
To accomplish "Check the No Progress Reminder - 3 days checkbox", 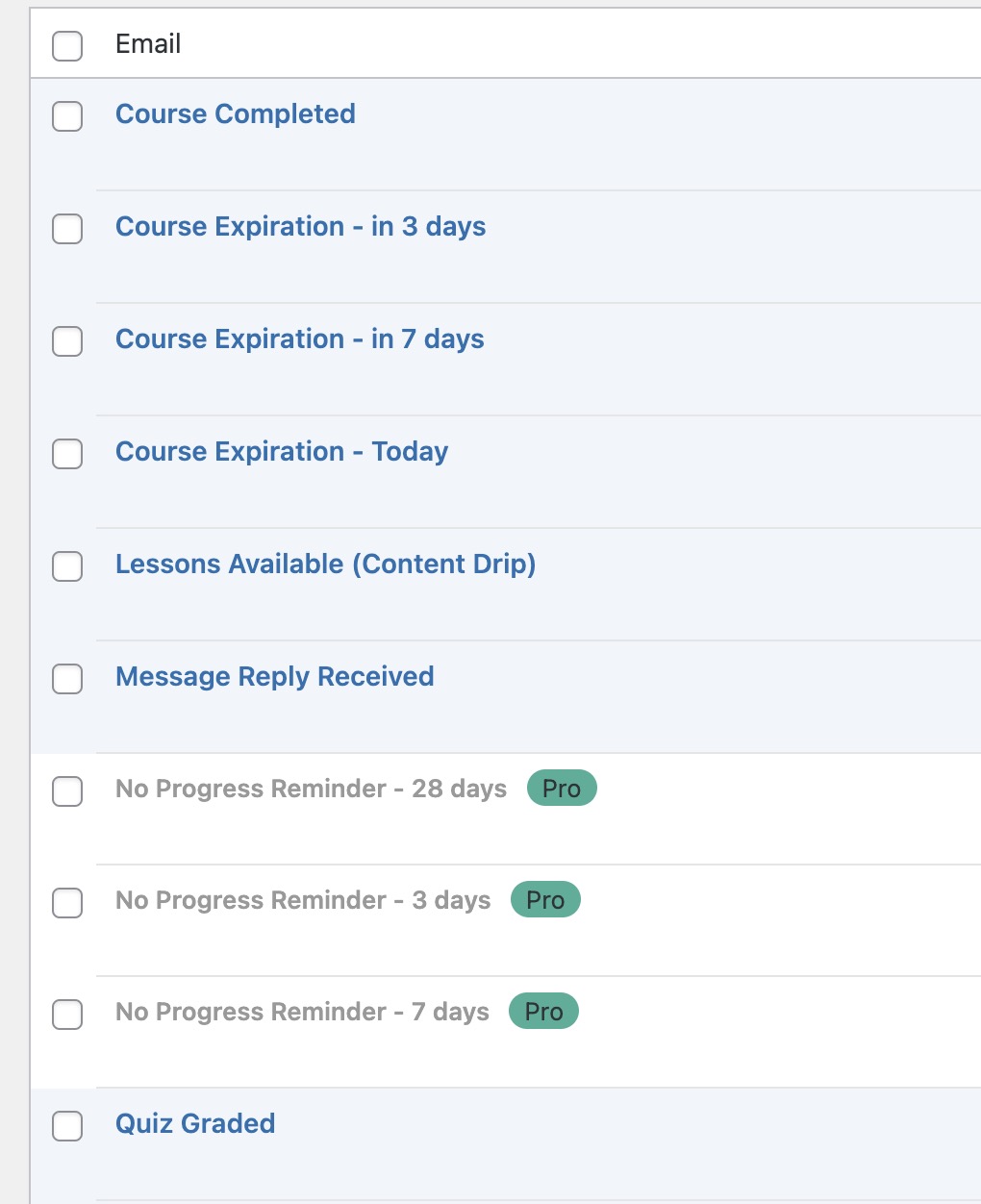I will tap(66, 903).
